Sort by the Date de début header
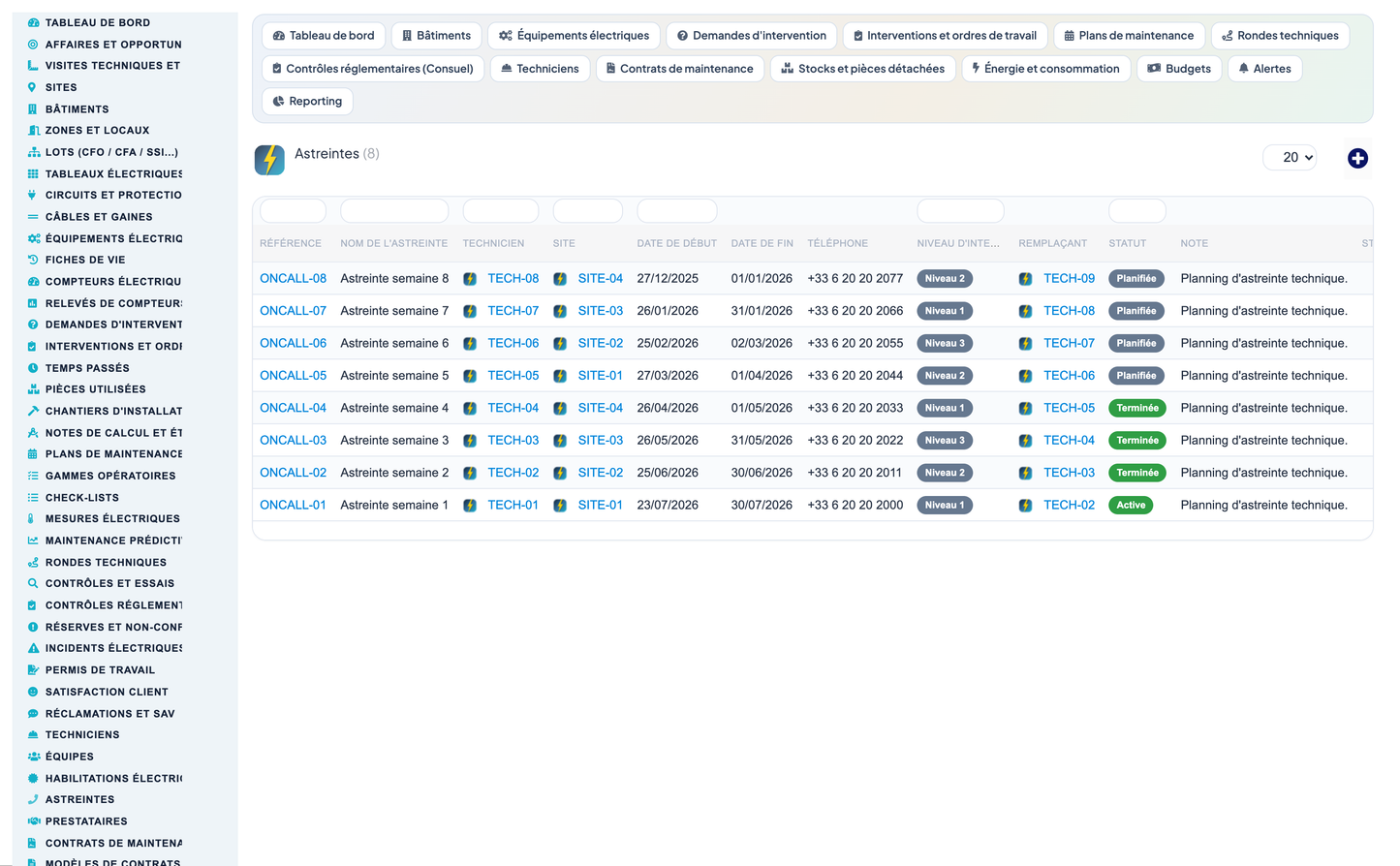 point(676,243)
